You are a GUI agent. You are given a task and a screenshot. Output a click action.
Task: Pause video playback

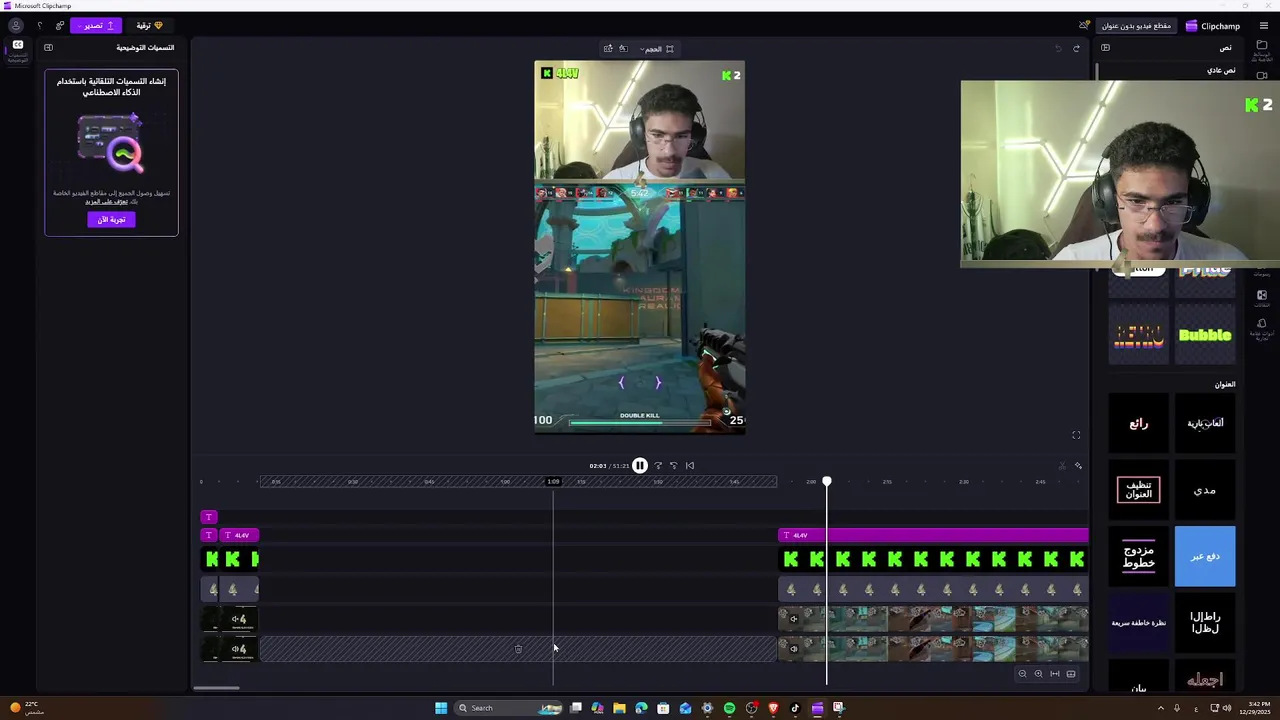coord(640,465)
